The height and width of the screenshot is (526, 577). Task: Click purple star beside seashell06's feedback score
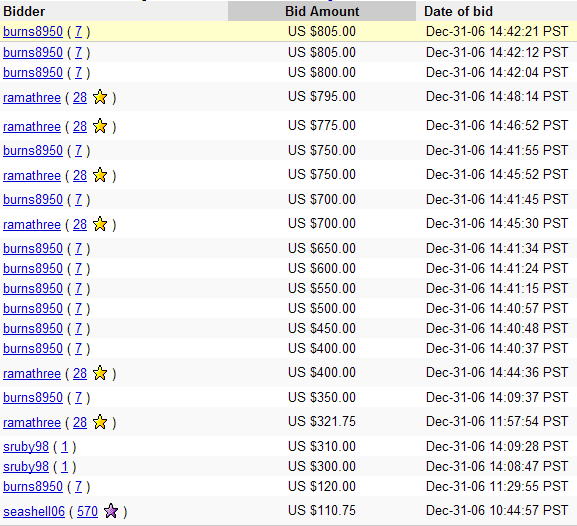(111, 511)
